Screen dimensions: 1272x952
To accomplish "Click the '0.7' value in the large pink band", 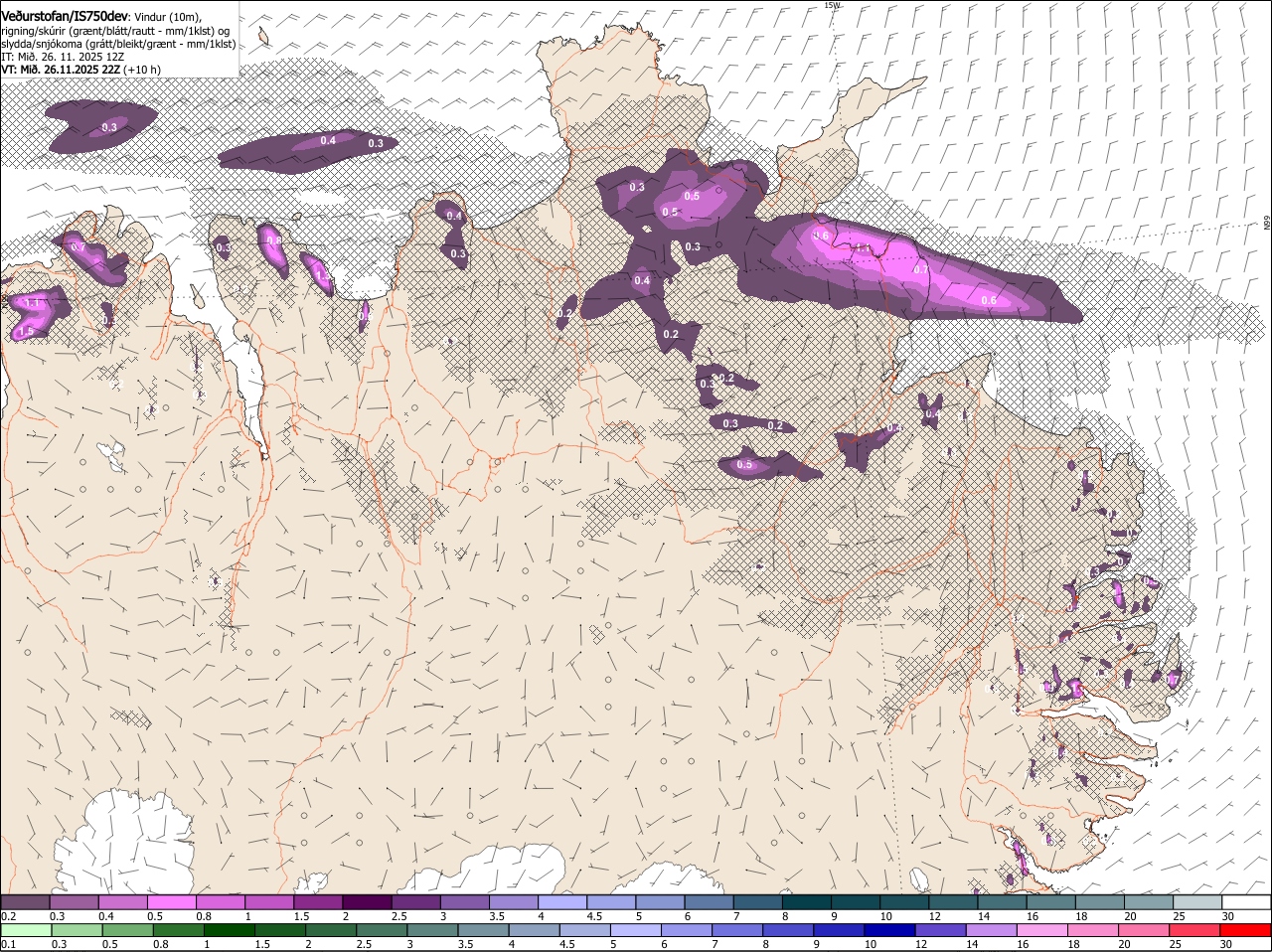I will 921,269.
